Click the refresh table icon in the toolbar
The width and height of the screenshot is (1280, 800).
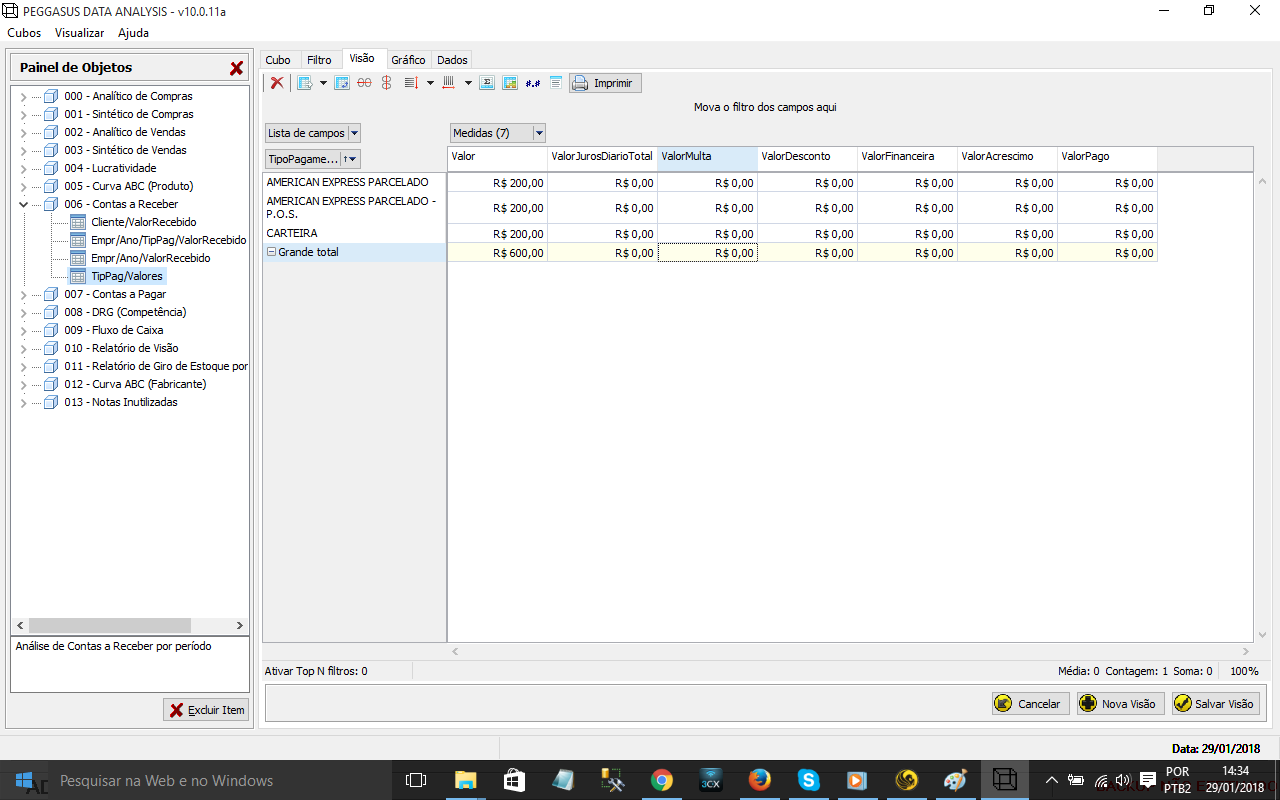342,83
